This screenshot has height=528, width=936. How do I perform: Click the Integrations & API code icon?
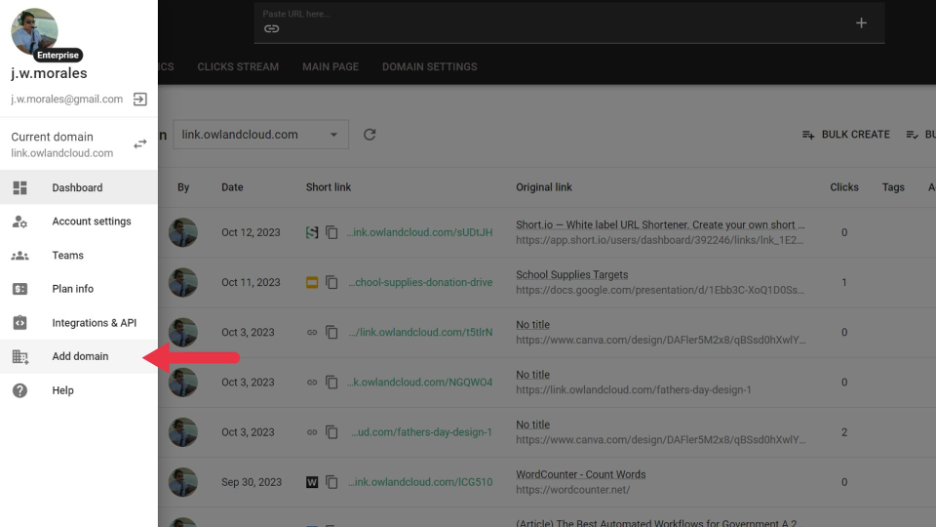[x=20, y=323]
